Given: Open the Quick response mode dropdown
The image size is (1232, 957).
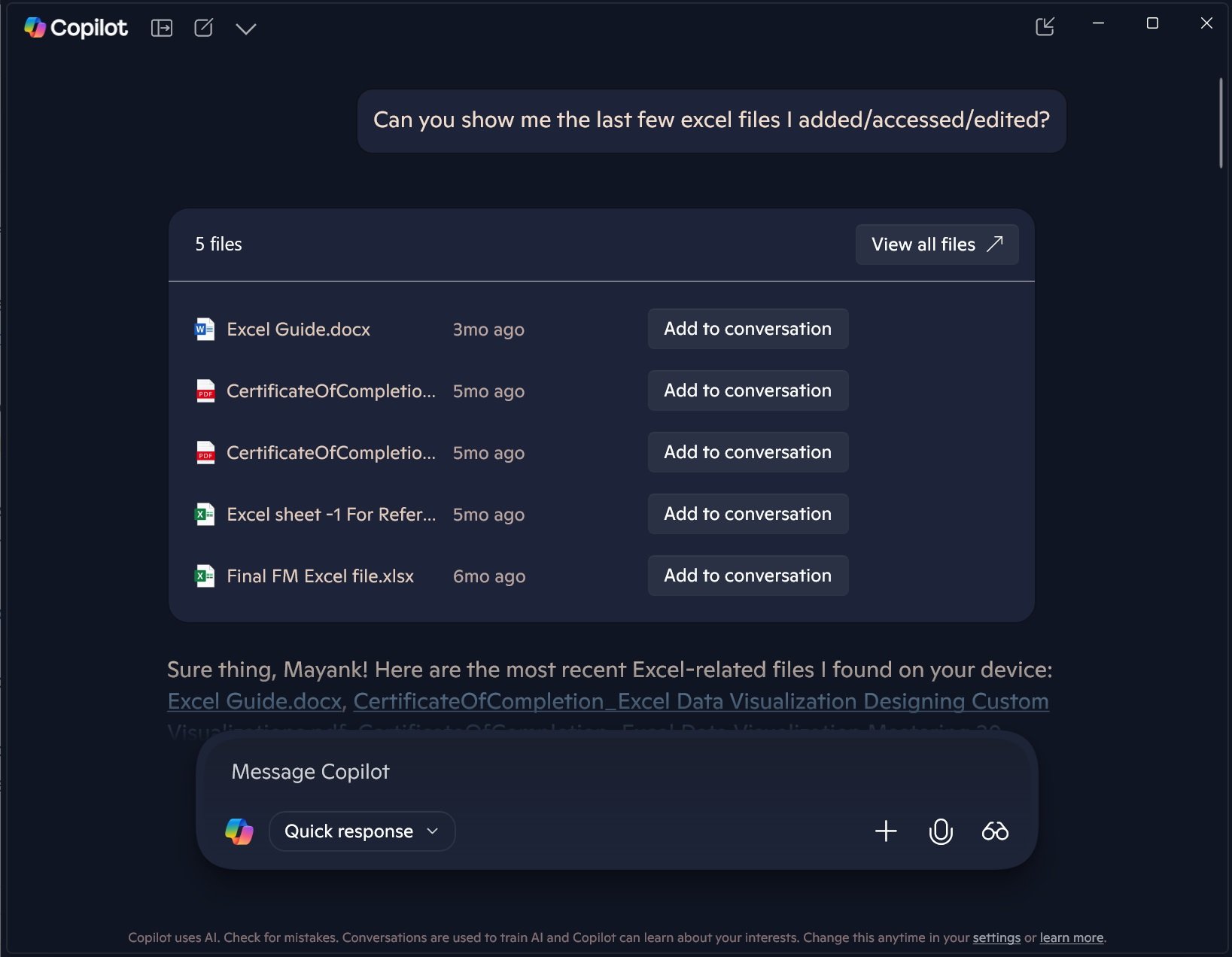Looking at the screenshot, I should [362, 831].
